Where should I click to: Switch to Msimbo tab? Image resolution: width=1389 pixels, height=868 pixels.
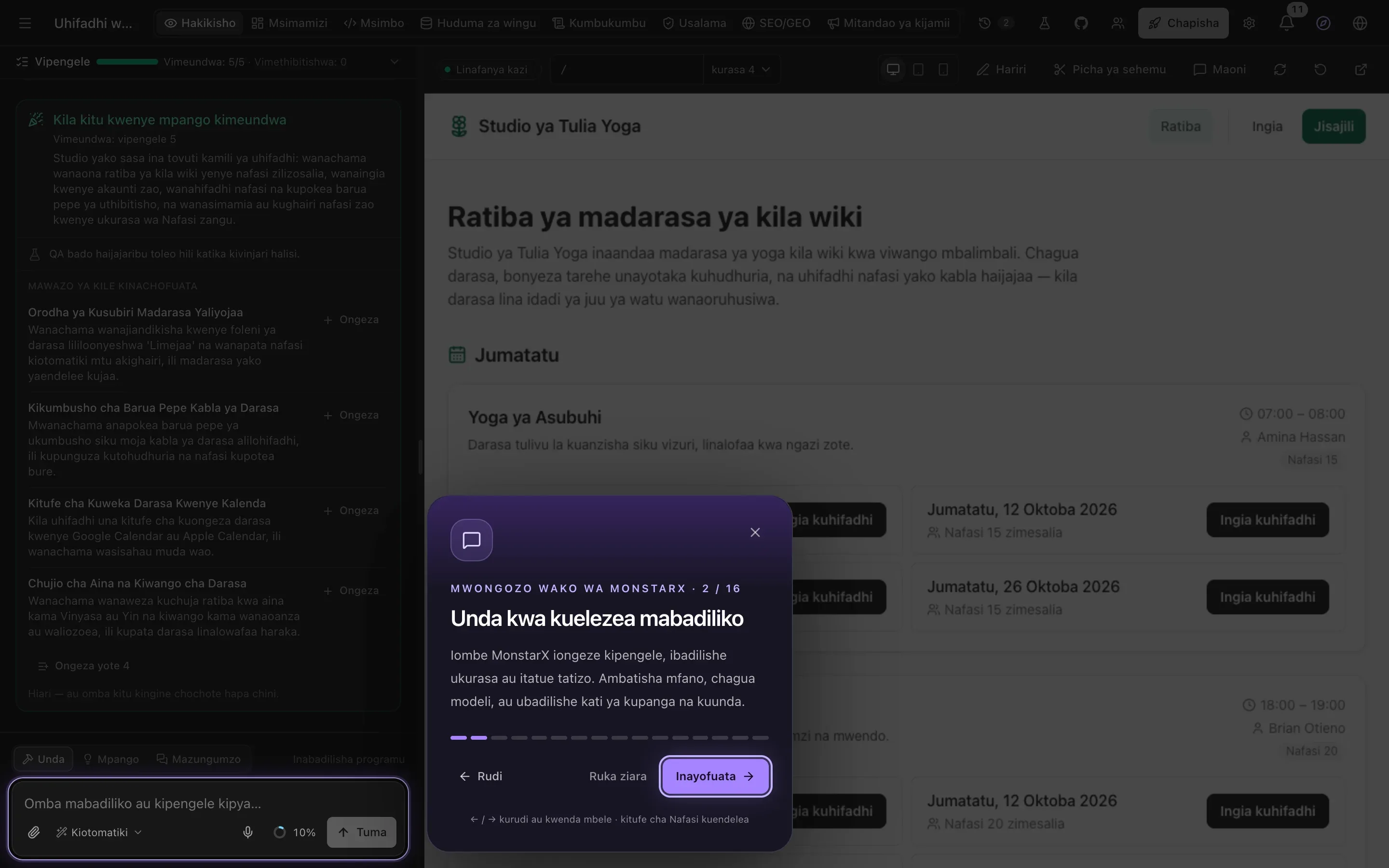374,23
